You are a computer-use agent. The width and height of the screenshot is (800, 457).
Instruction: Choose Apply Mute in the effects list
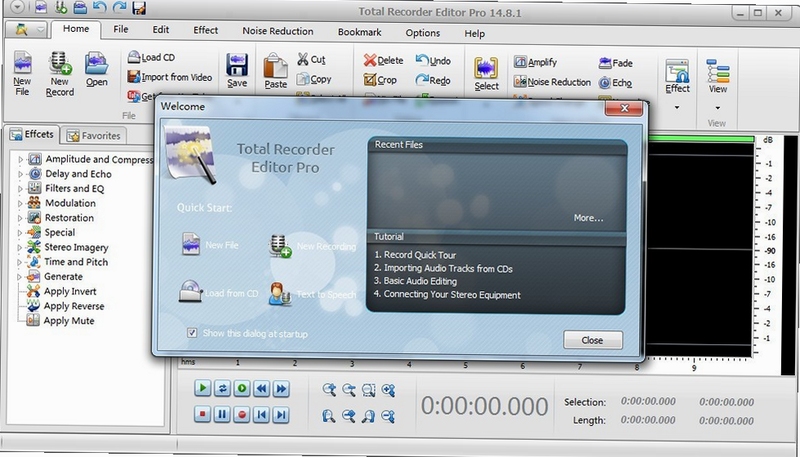69,321
